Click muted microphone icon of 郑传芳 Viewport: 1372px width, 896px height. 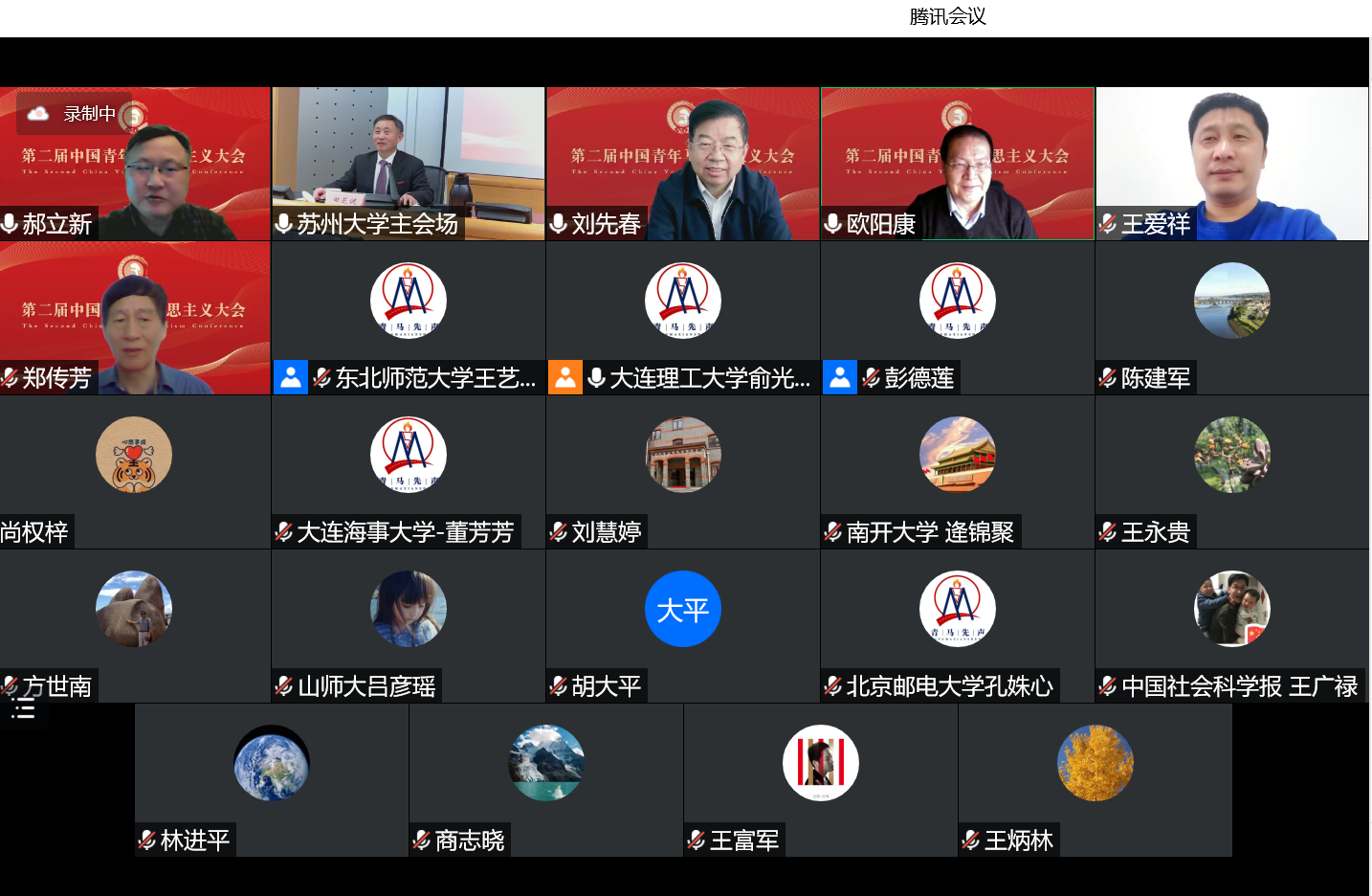11,378
